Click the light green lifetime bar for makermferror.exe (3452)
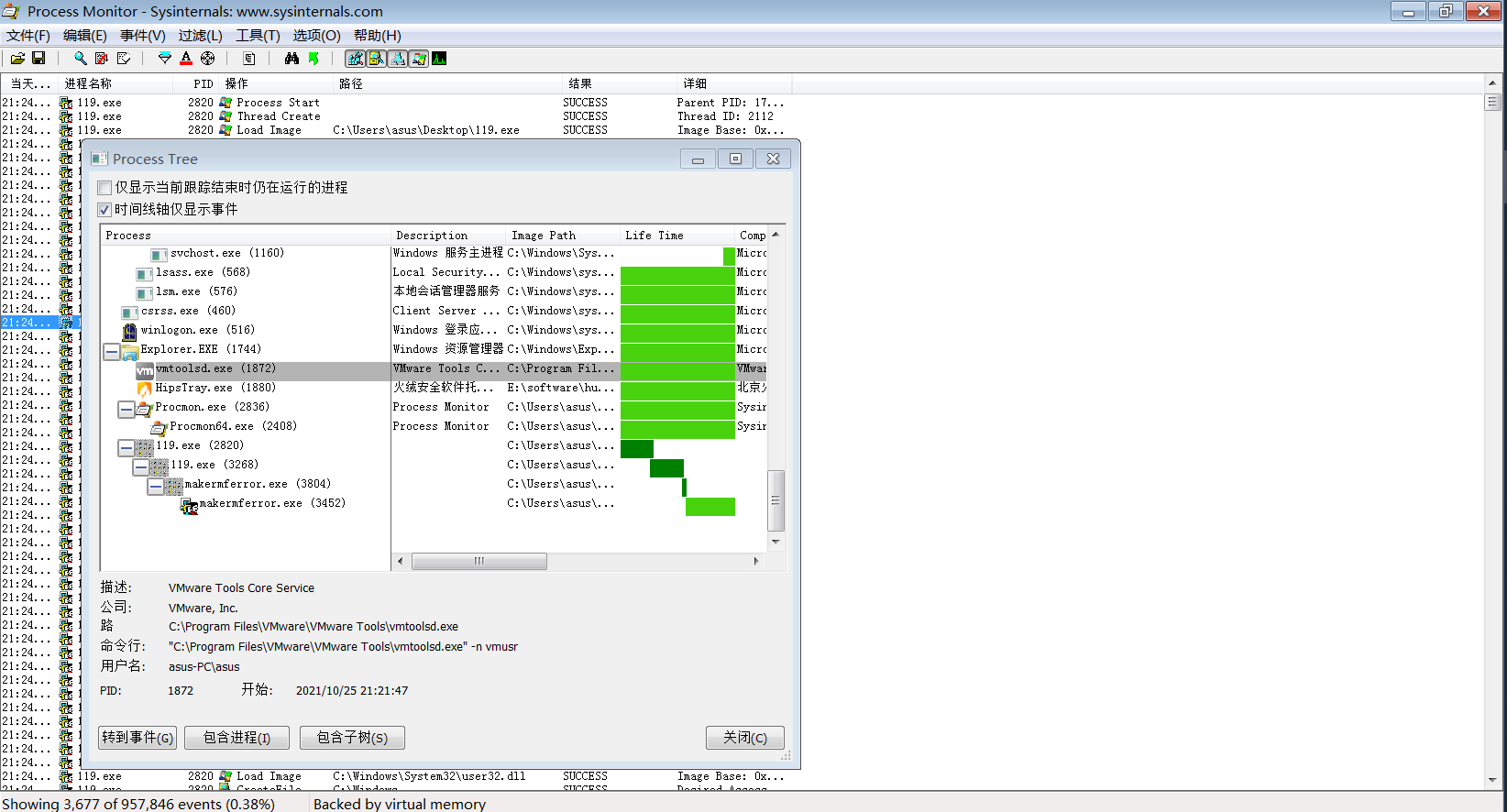 [x=710, y=507]
